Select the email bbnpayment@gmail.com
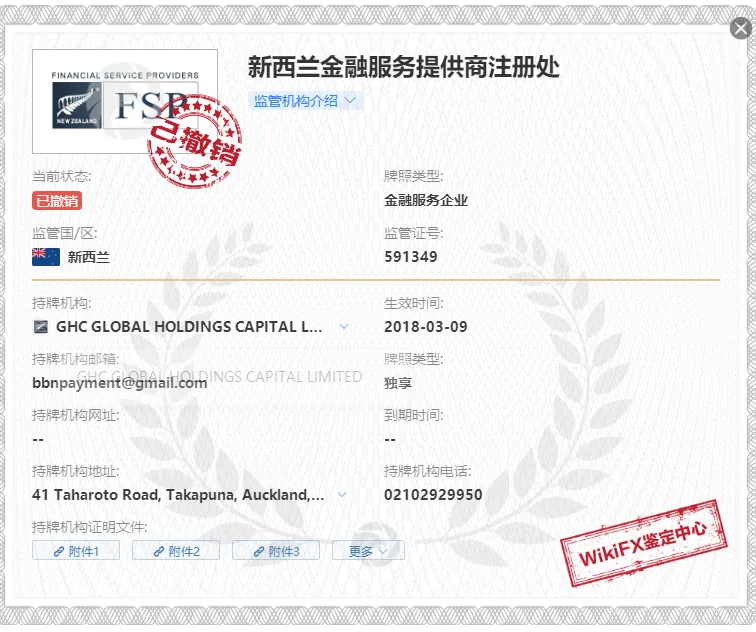Screen dimensions: 756x632 coord(120,383)
